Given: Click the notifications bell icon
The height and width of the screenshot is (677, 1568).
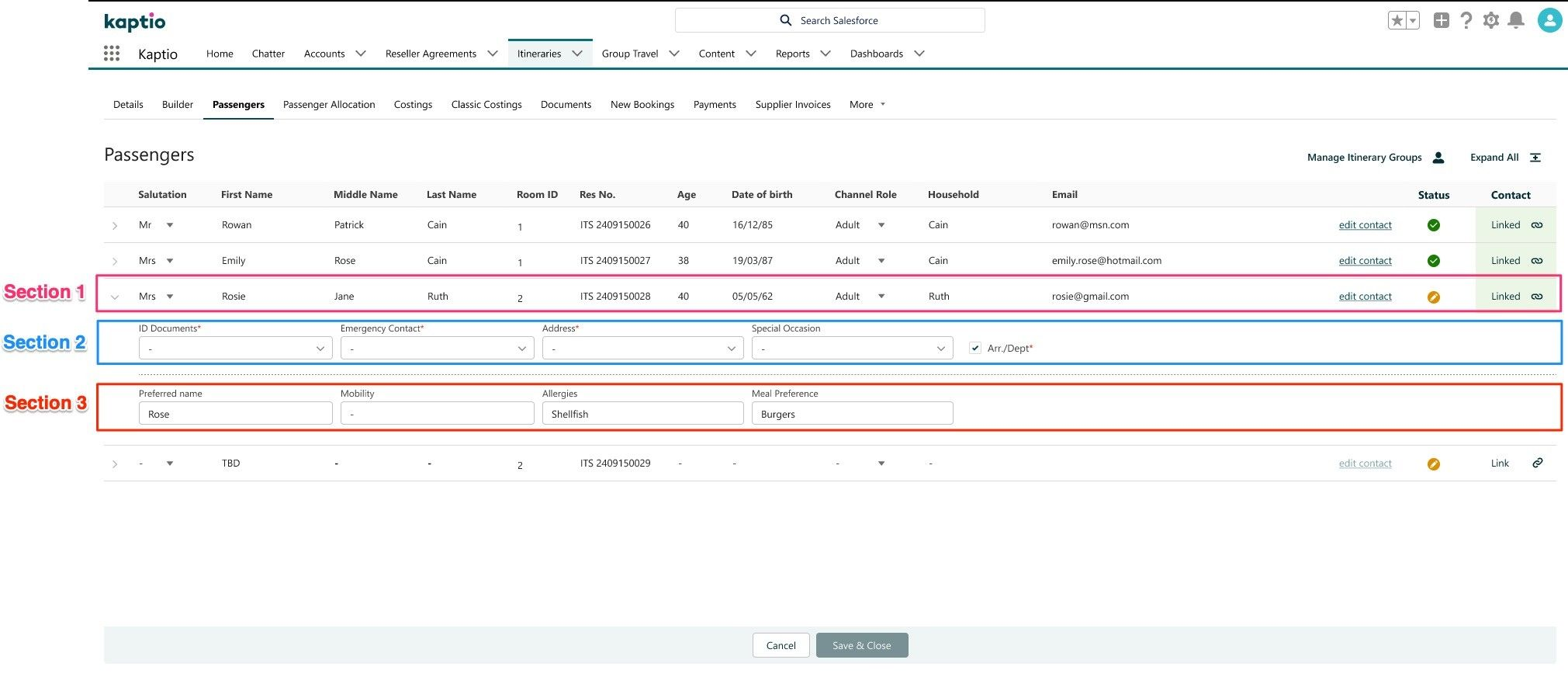Looking at the screenshot, I should (1515, 21).
